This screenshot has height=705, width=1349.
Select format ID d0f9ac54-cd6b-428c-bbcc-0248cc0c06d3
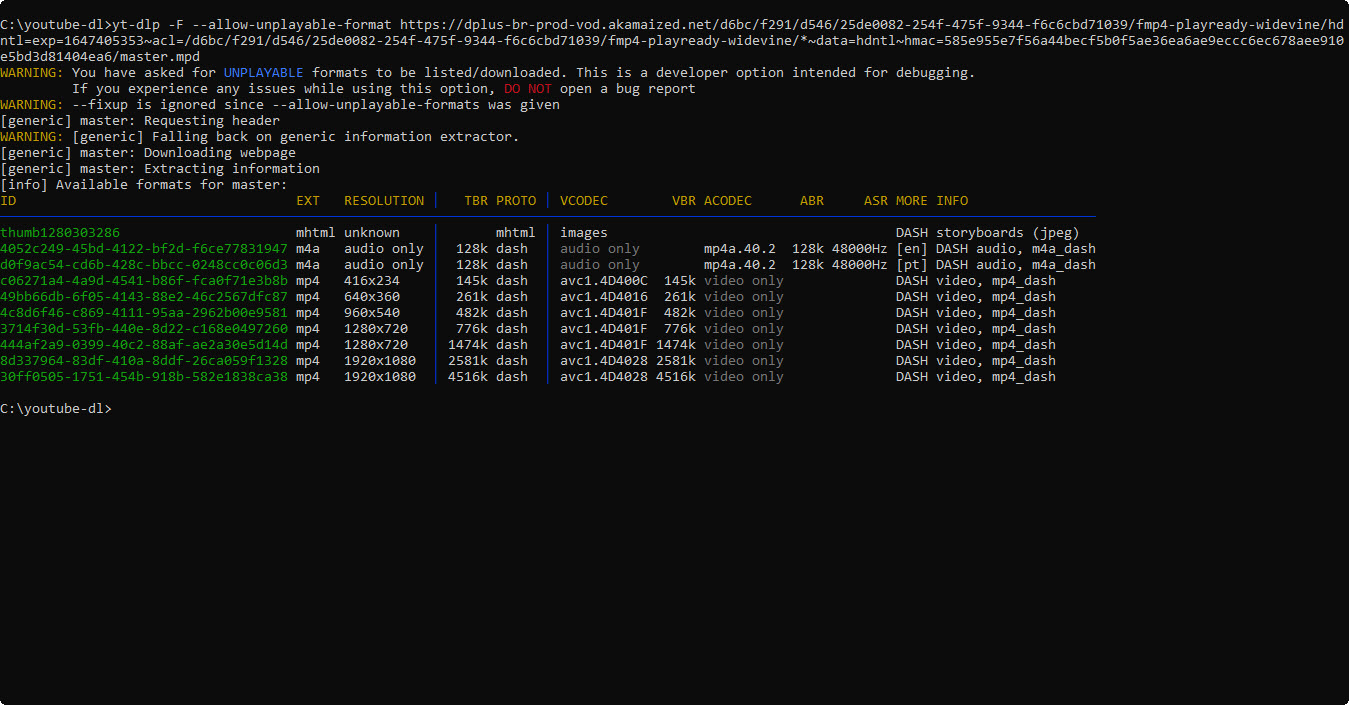[x=144, y=265]
